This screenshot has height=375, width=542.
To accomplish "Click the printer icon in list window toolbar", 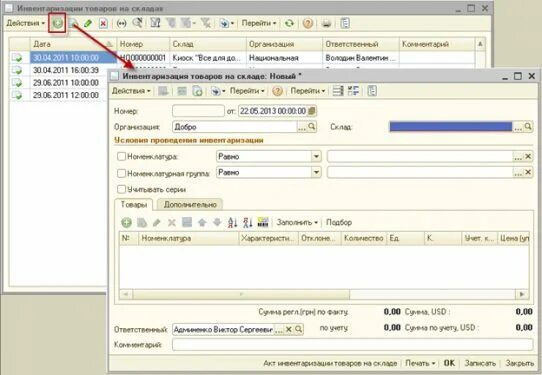I will (x=326, y=24).
